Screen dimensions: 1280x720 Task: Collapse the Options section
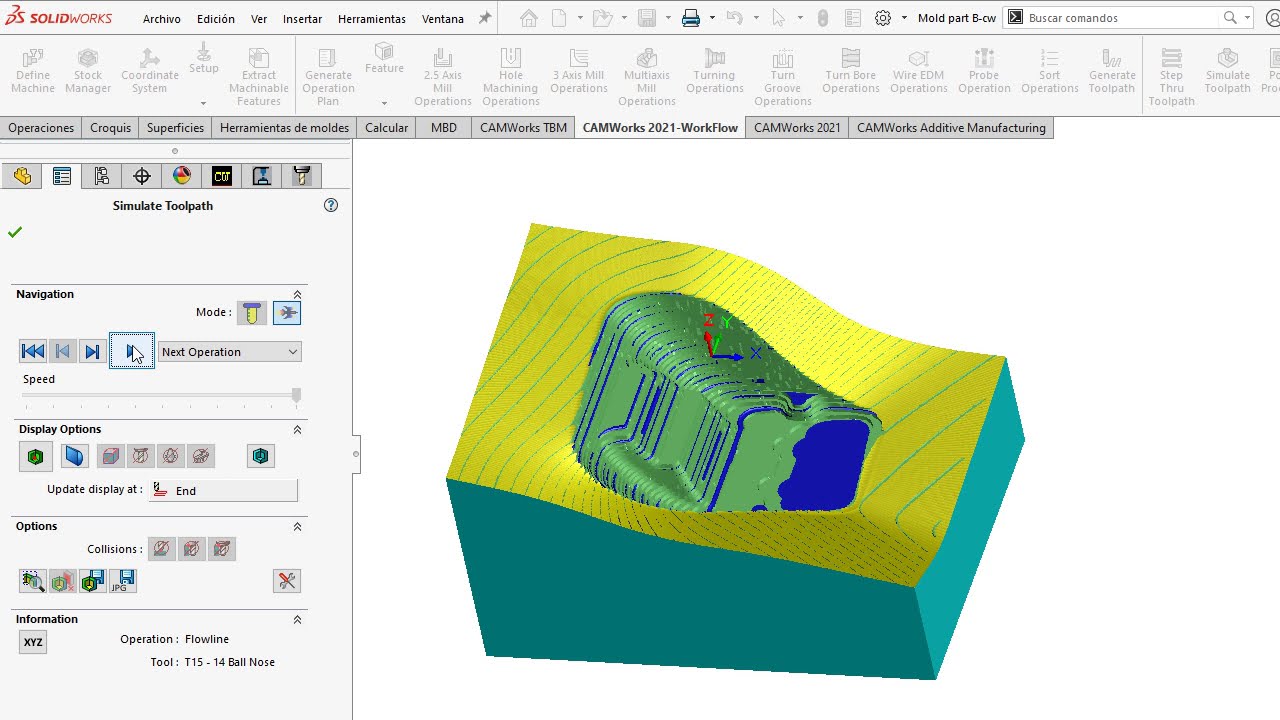pyautogui.click(x=297, y=526)
